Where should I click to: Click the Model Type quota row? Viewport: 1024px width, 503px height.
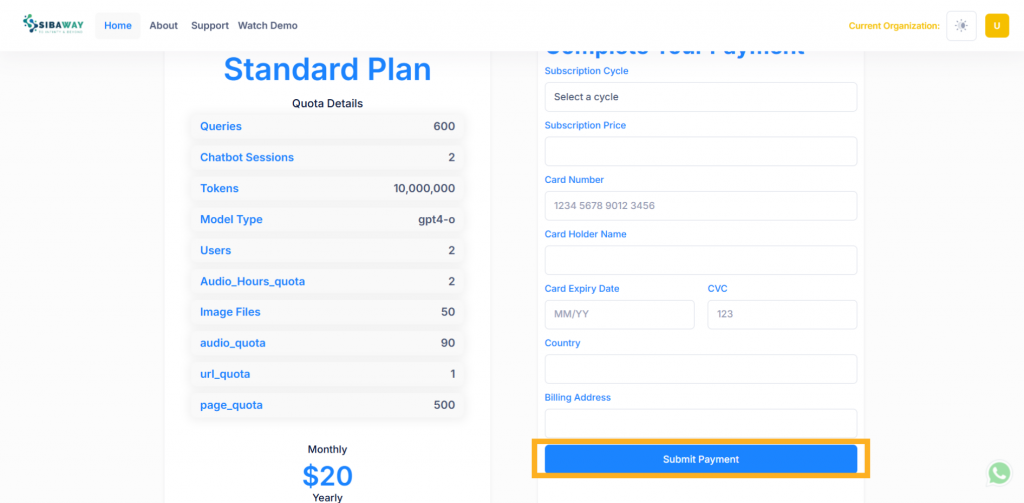(327, 219)
